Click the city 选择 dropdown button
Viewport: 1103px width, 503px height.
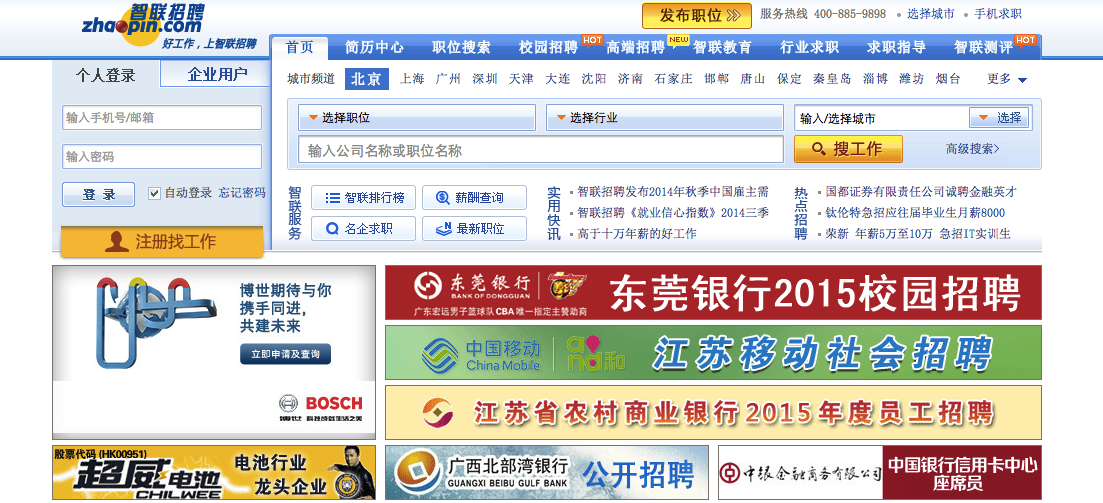(999, 117)
